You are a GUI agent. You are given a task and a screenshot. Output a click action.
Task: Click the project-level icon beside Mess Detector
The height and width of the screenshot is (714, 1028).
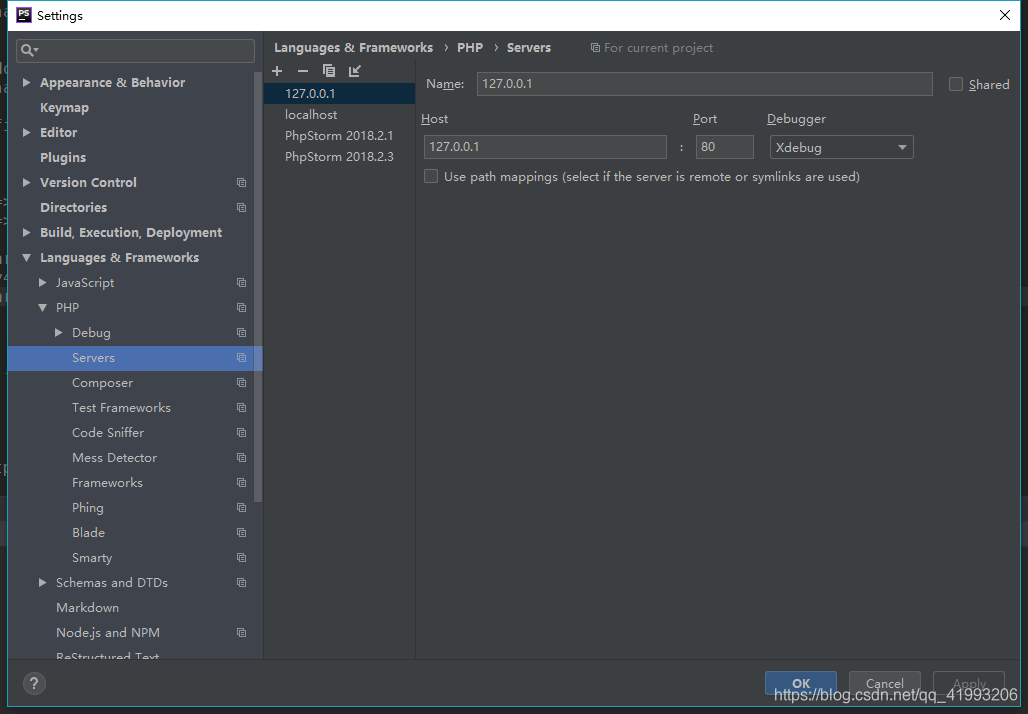click(x=241, y=458)
